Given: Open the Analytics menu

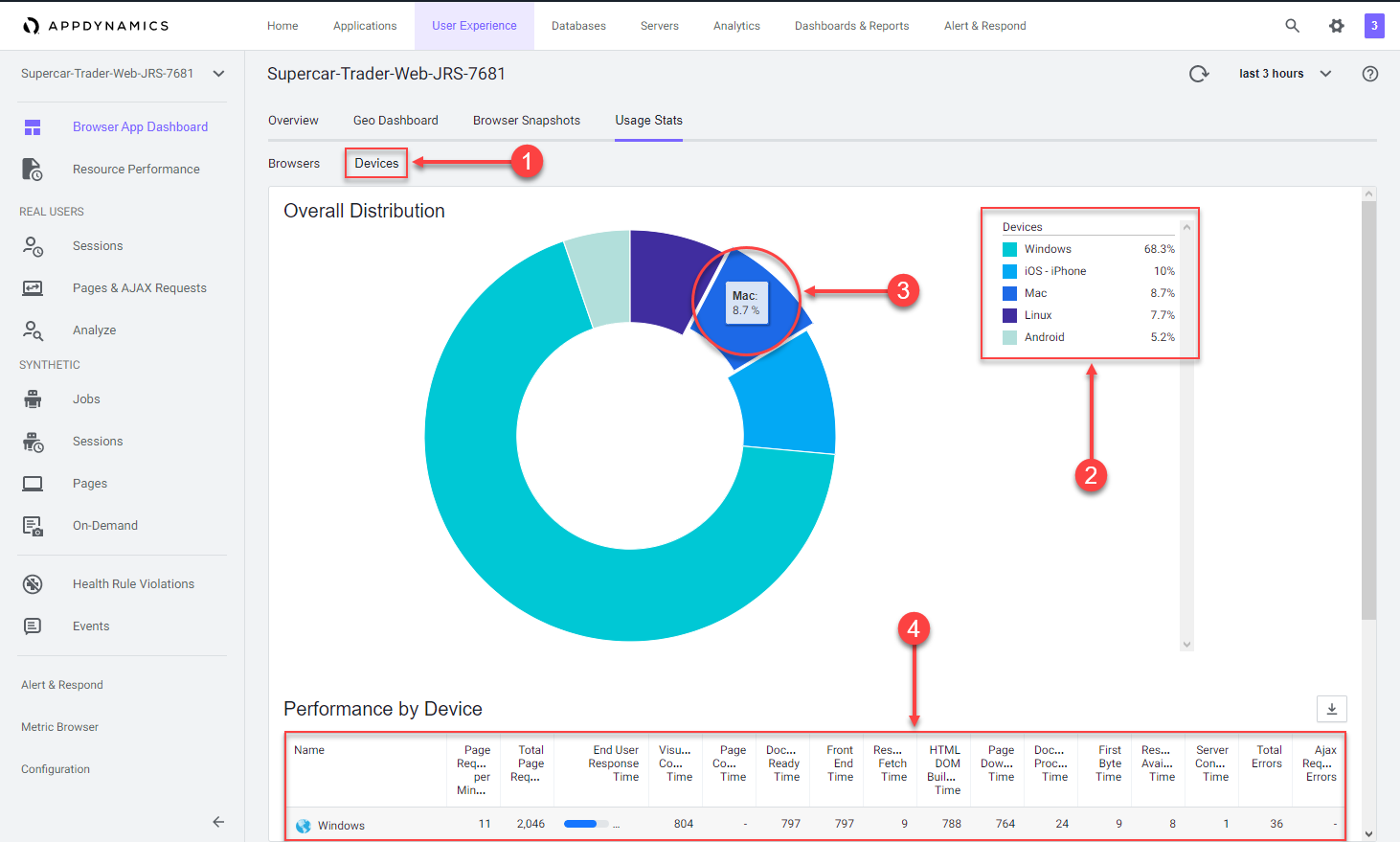Looking at the screenshot, I should [x=736, y=26].
